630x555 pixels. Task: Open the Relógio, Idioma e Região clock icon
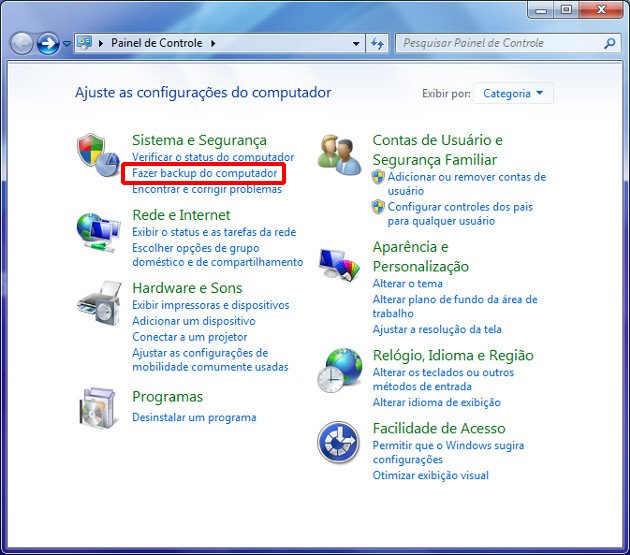coord(340,371)
